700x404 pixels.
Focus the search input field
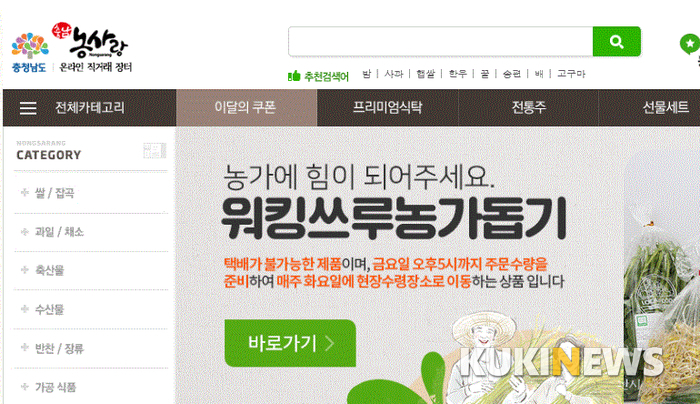coord(441,42)
